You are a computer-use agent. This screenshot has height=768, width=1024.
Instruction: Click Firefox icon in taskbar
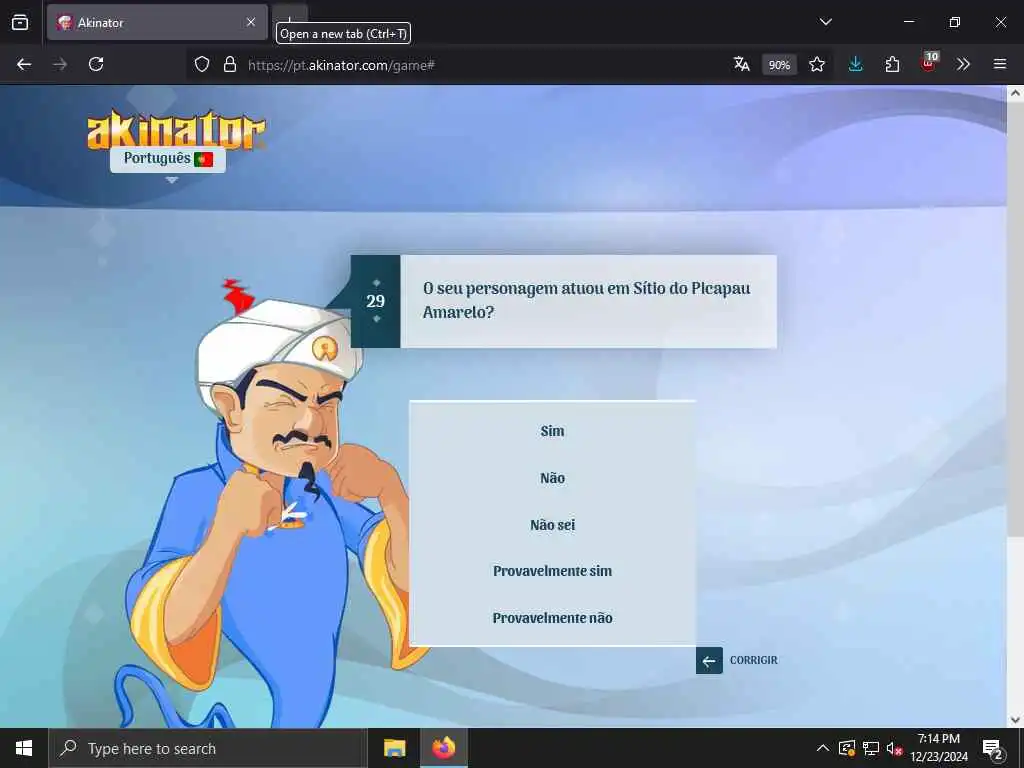point(443,748)
